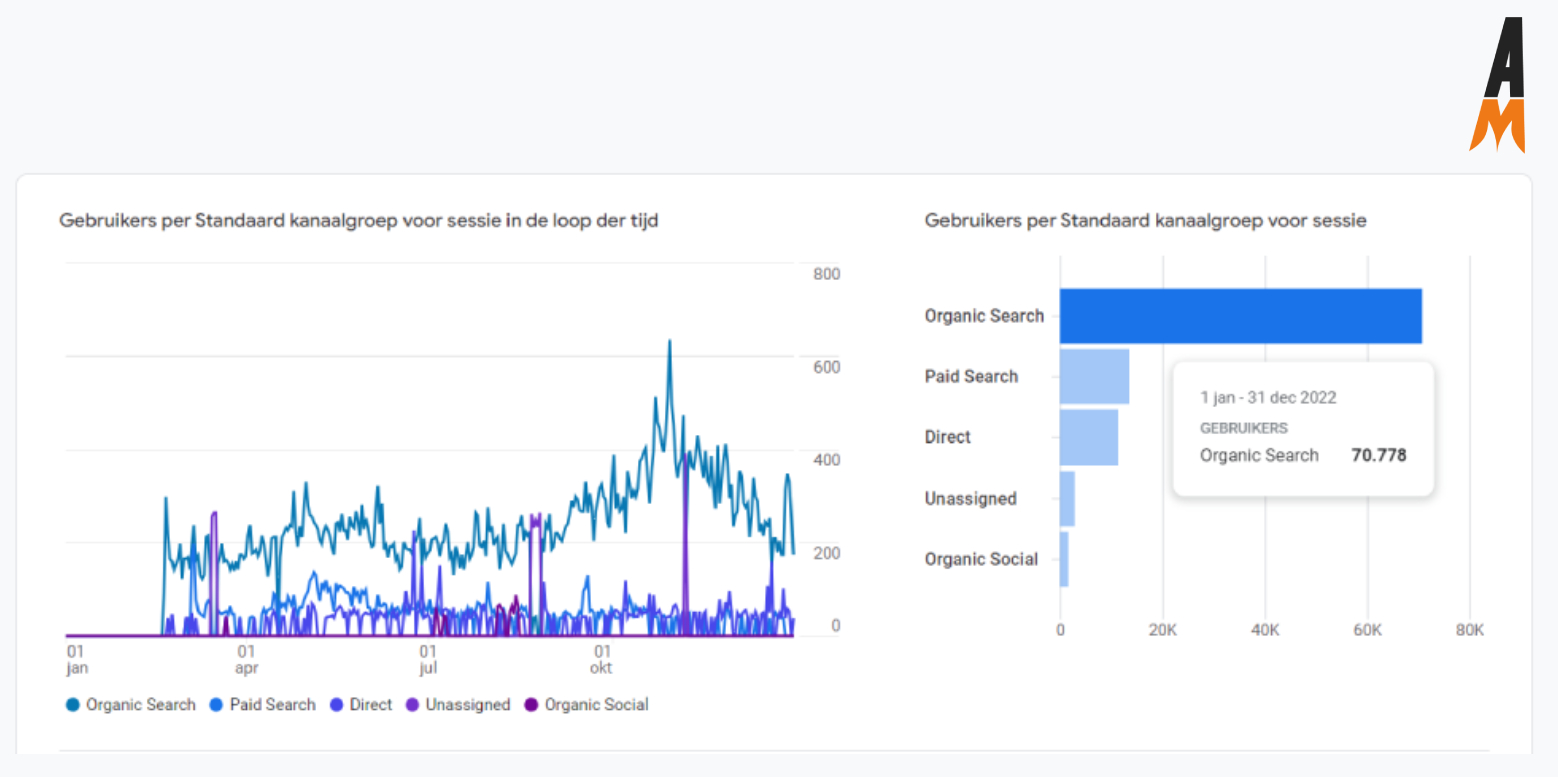Click the 01 okt axis label
1558x777 pixels.
tap(600, 659)
